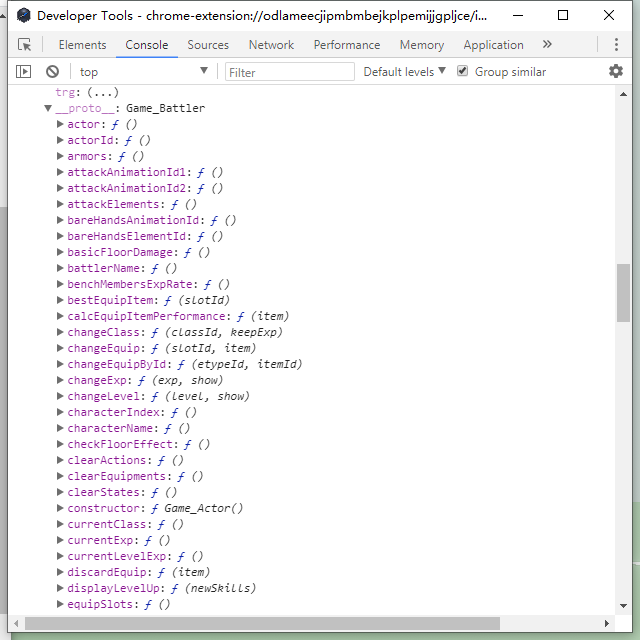
Task: Open the Network tab
Action: tap(271, 45)
